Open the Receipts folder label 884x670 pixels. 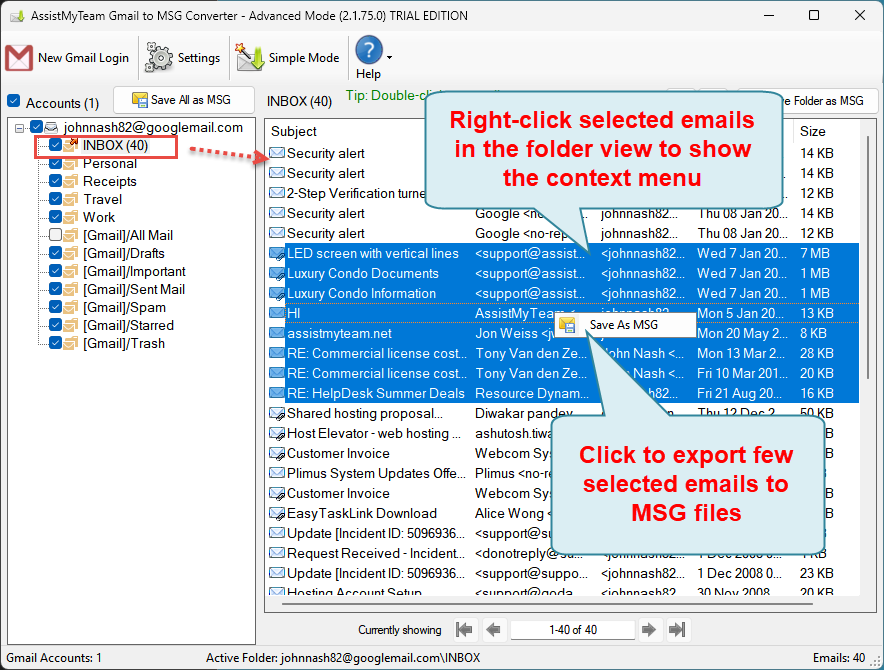110,182
